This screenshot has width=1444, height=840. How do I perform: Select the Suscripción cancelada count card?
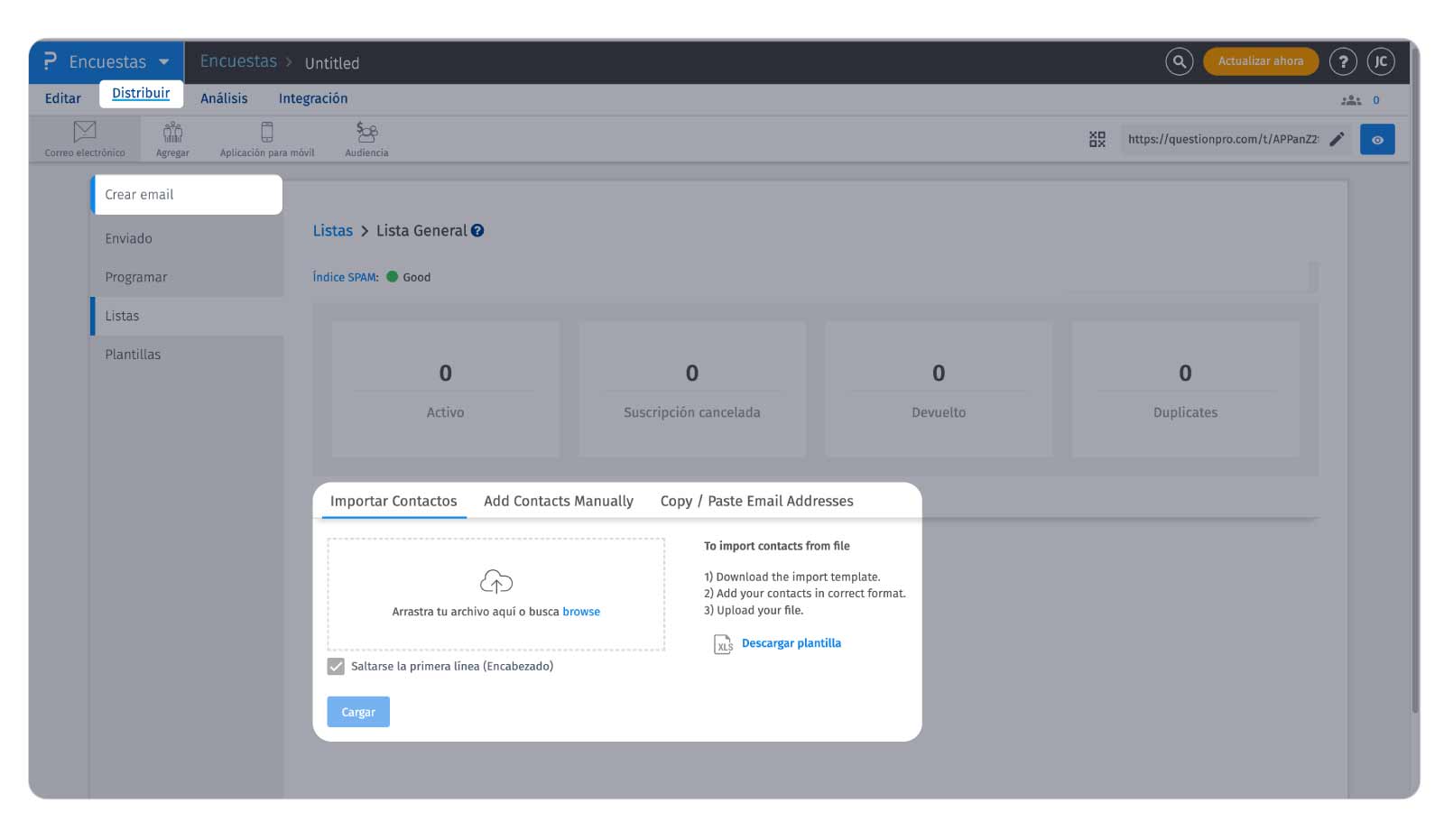692,389
